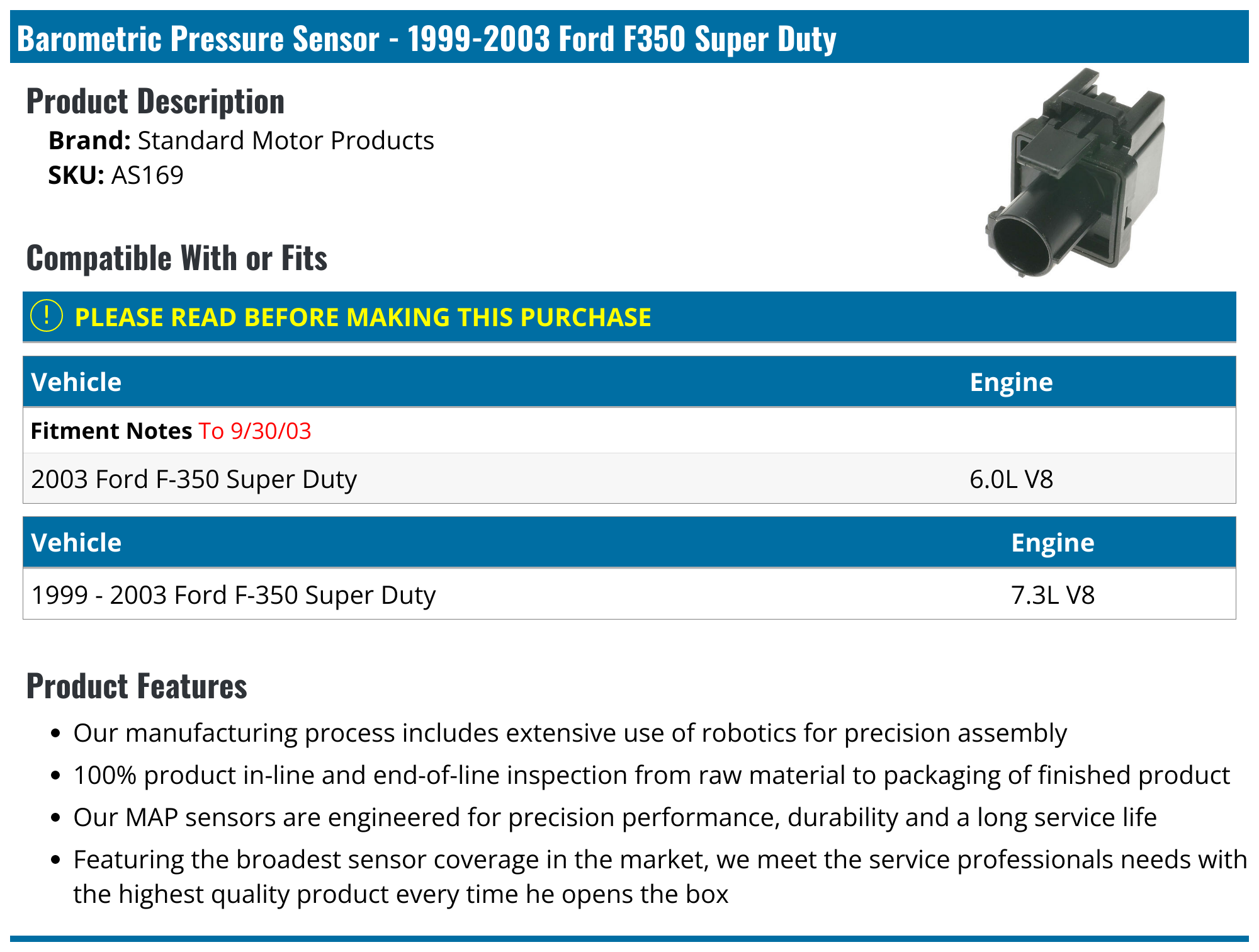This screenshot has height=952, width=1259.
Task: Click the red 'To 9/30/03' fitment note
Action: tap(255, 431)
